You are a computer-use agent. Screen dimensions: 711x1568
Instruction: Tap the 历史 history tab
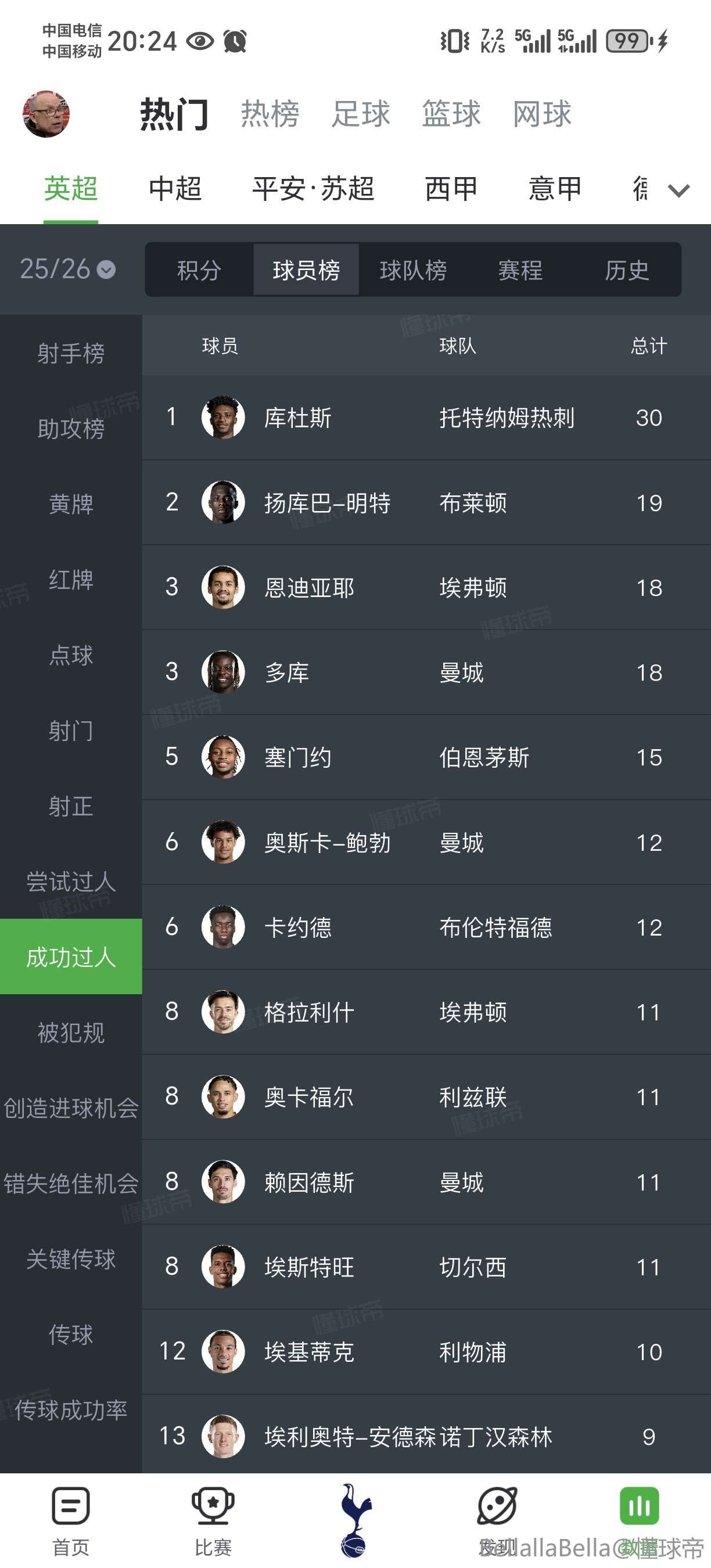tap(627, 270)
